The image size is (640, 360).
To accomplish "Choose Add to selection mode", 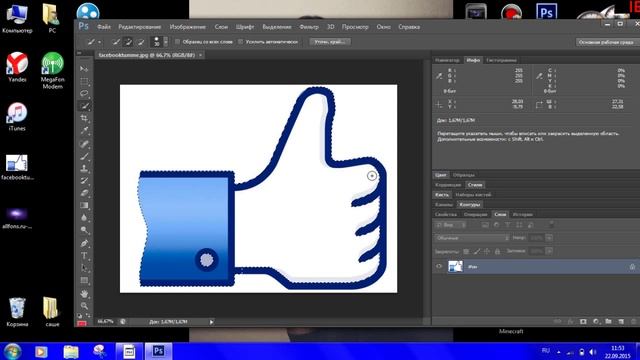I will [x=128, y=42].
